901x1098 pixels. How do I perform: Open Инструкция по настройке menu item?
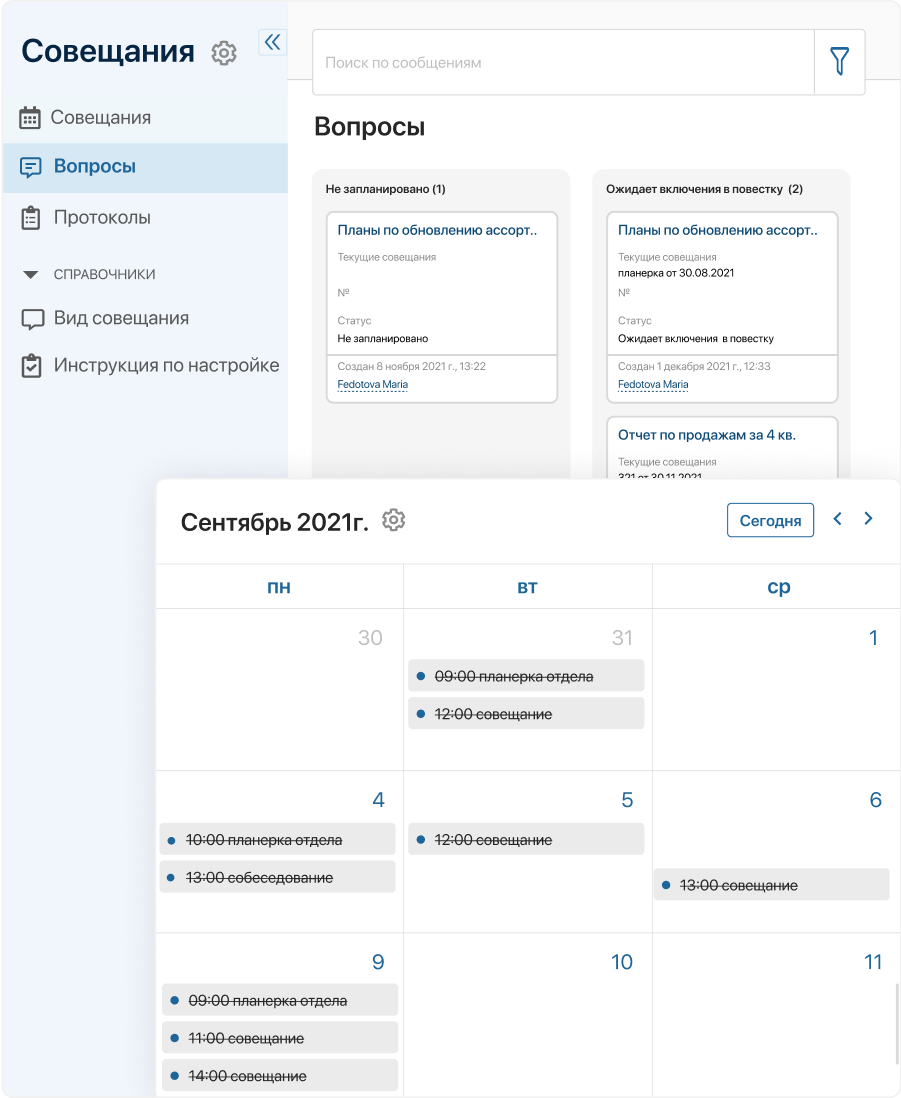[166, 366]
